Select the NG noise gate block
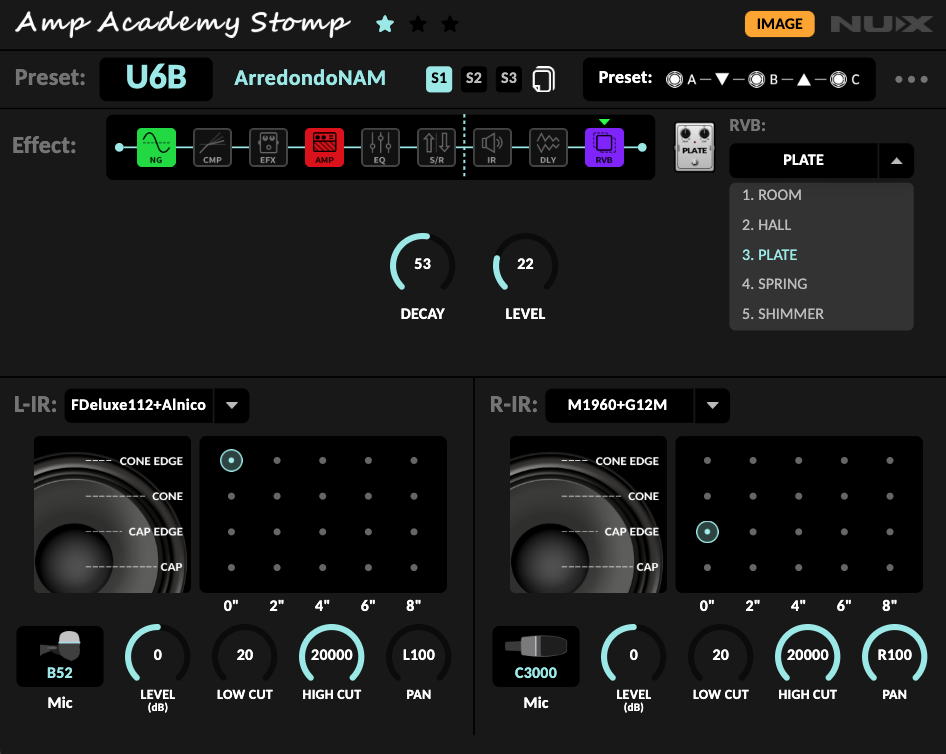Viewport: 946px width, 754px height. [x=156, y=147]
